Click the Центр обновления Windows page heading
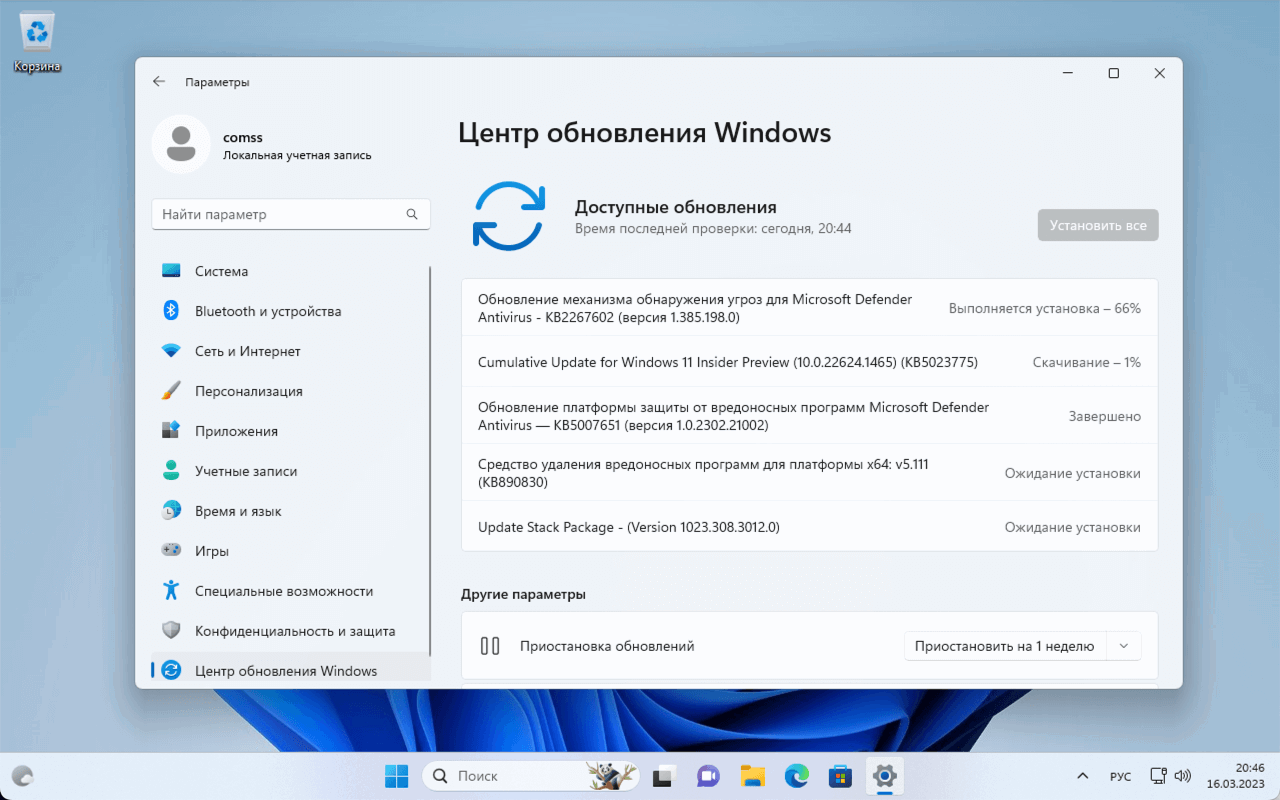Viewport: 1280px width, 800px height. (645, 133)
